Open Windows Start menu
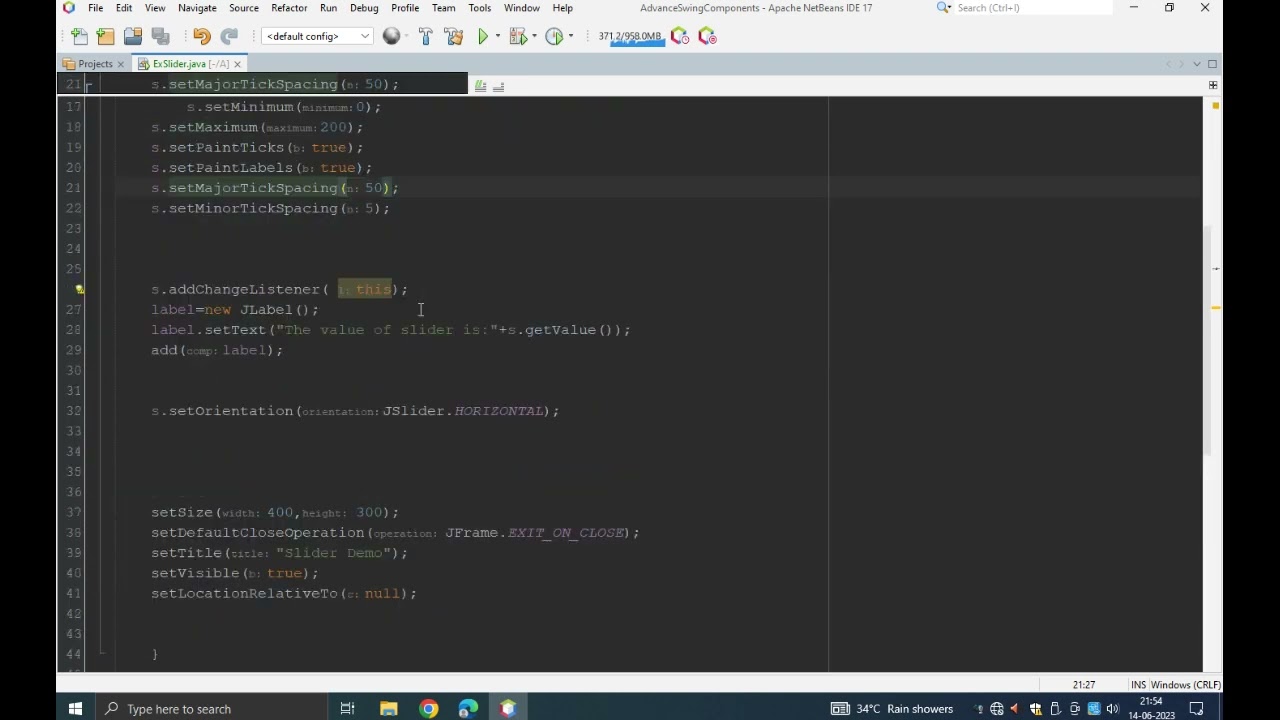The image size is (1280, 720). tap(75, 709)
